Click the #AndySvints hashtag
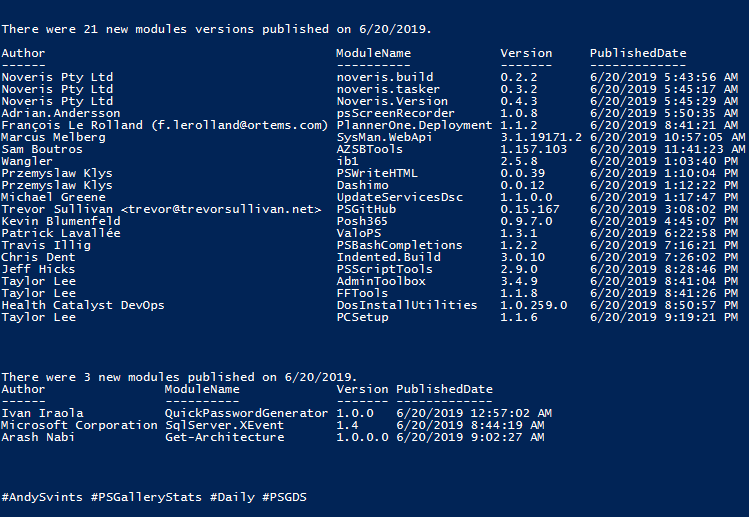Viewport: 749px width, 517px height. [42, 497]
